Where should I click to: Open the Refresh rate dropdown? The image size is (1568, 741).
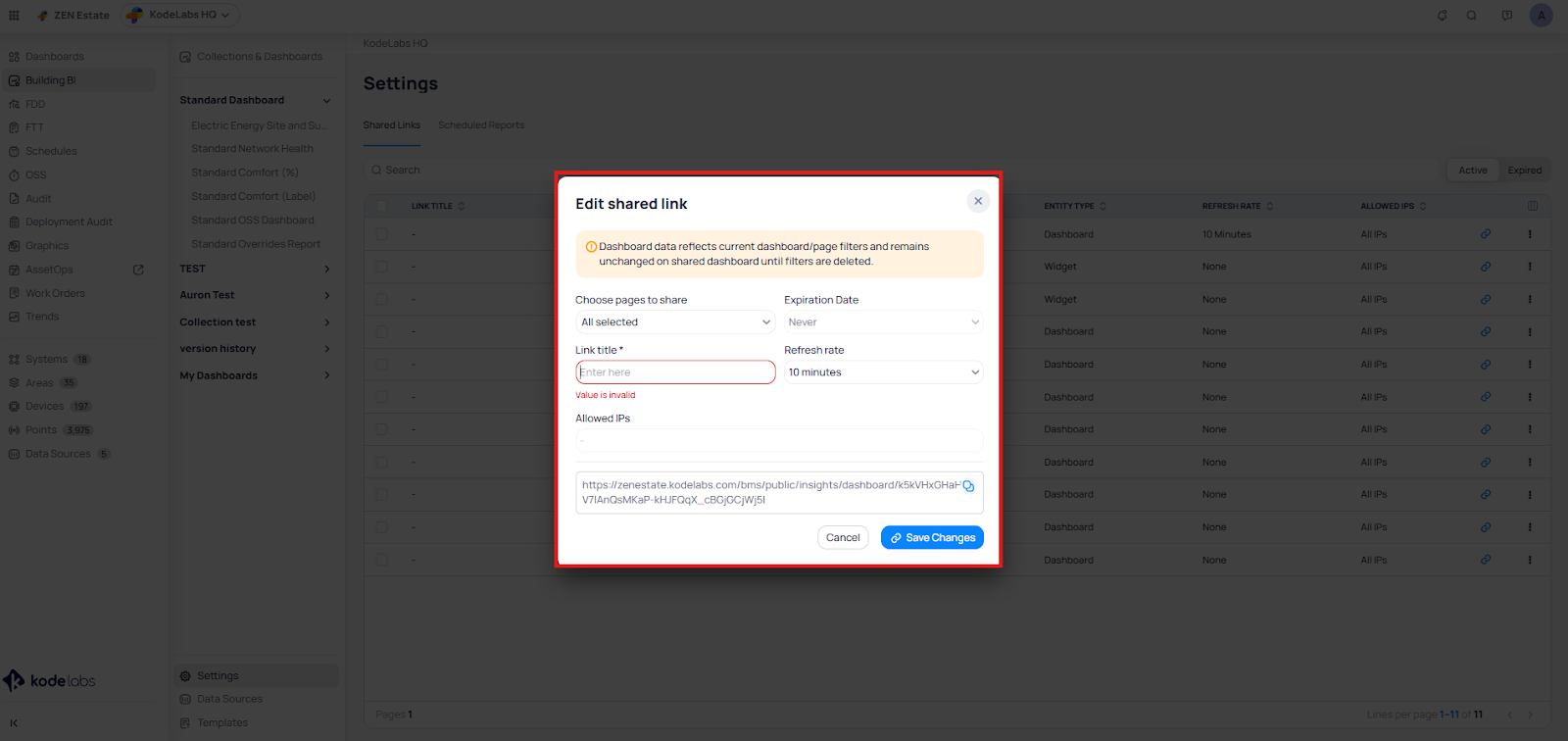pyautogui.click(x=883, y=372)
